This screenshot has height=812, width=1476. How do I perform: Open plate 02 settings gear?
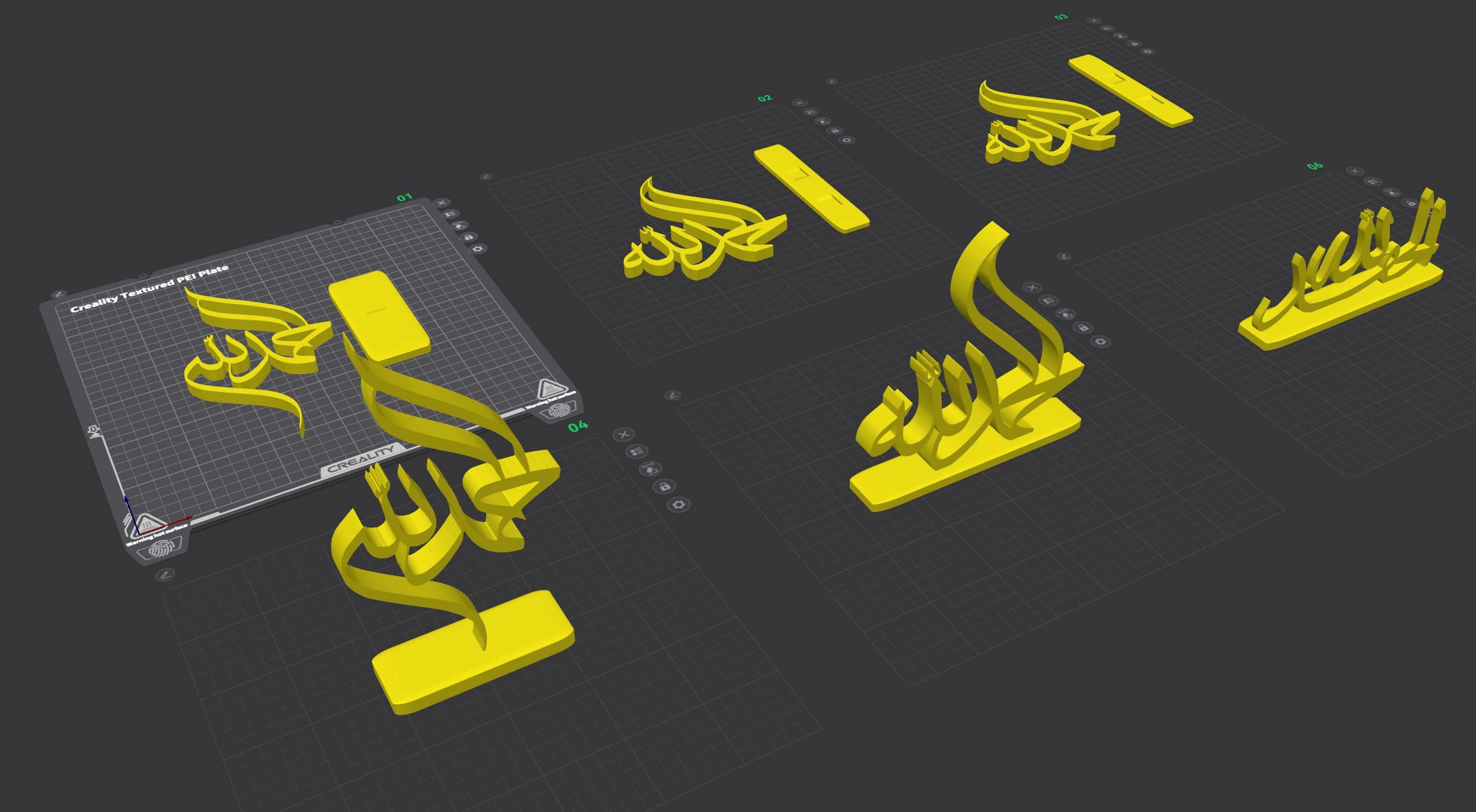click(x=847, y=141)
